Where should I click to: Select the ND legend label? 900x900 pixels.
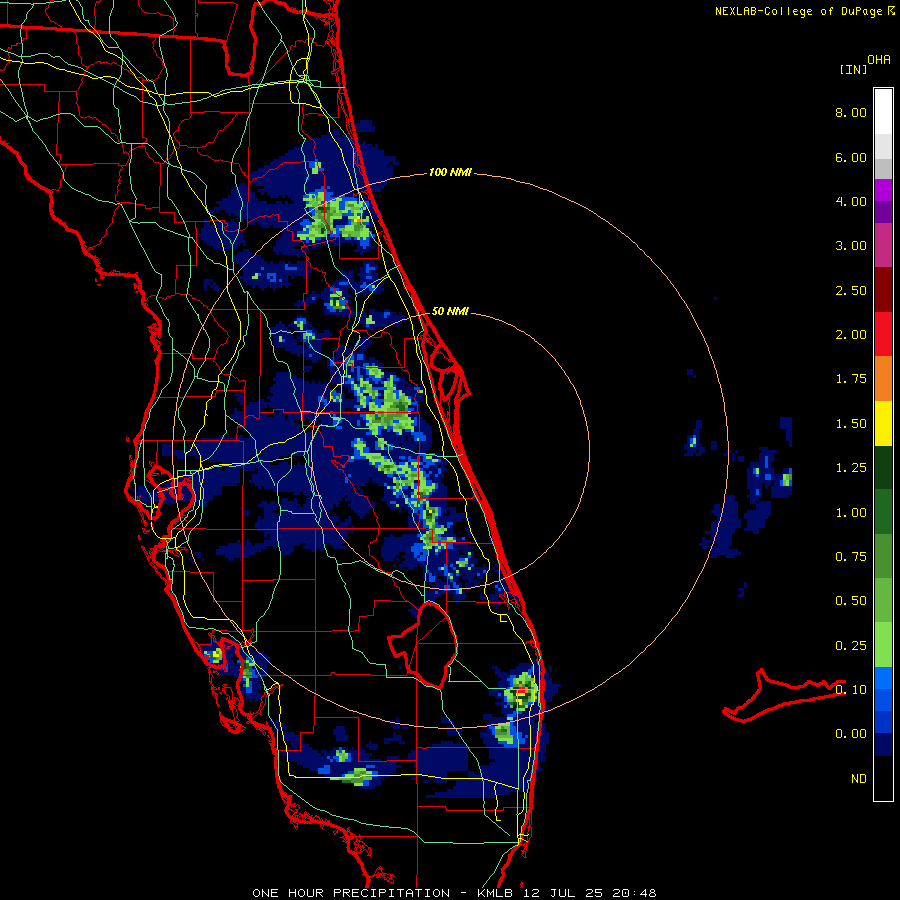(859, 779)
